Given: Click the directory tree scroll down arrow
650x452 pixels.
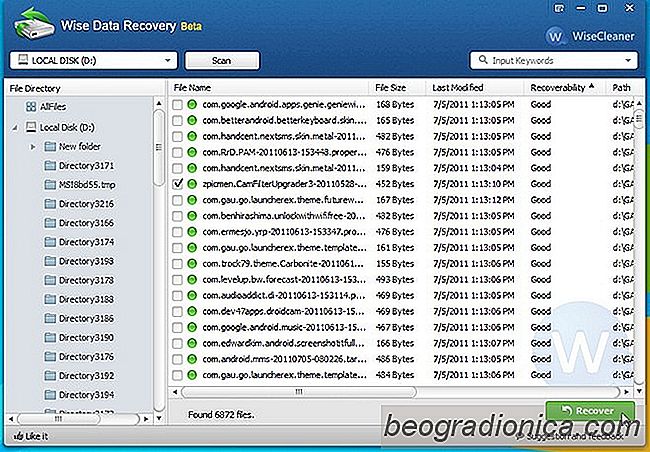Looking at the screenshot, I should pos(159,419).
